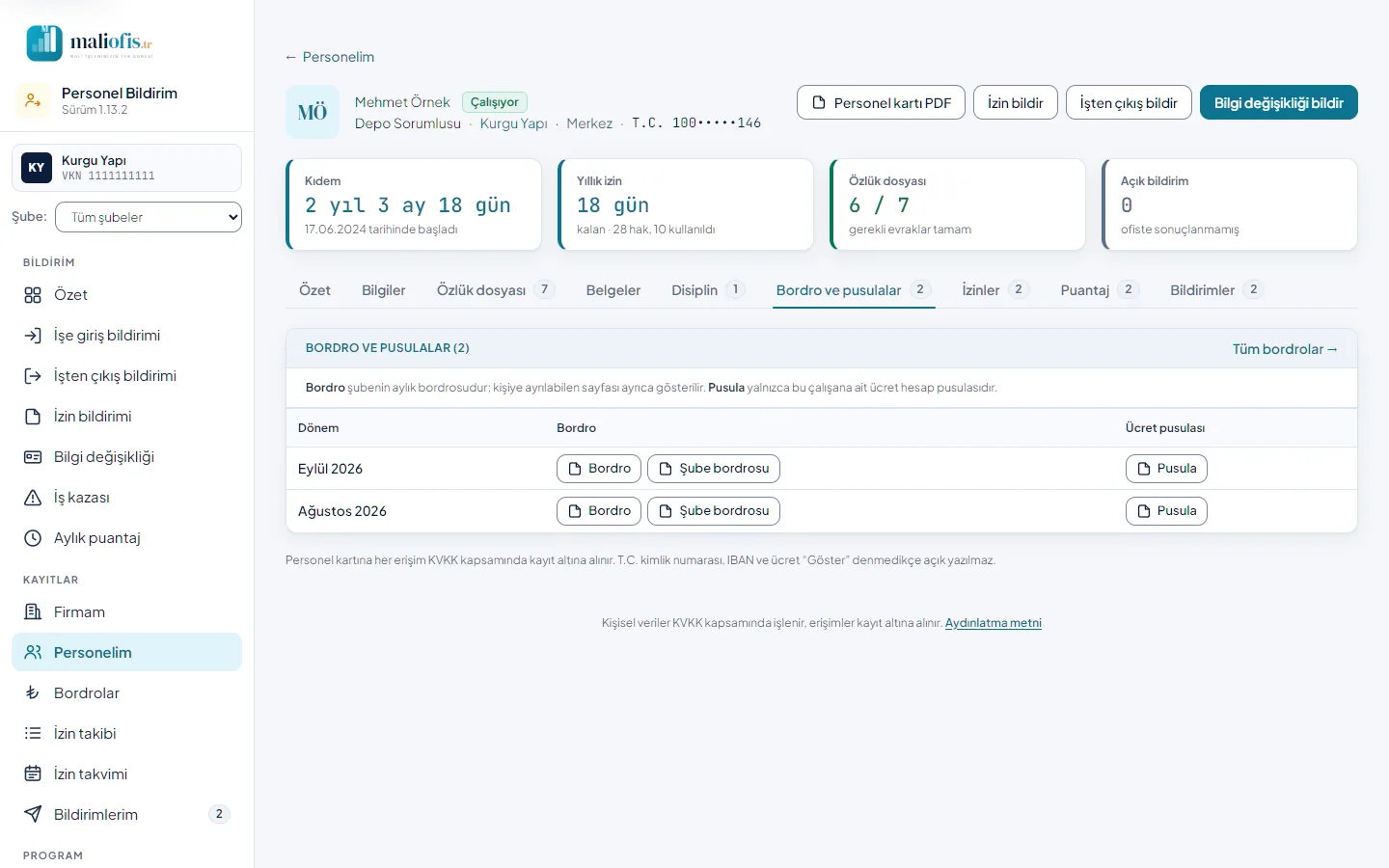Click the Firmam building icon
The width and height of the screenshot is (1389, 868).
click(x=33, y=612)
